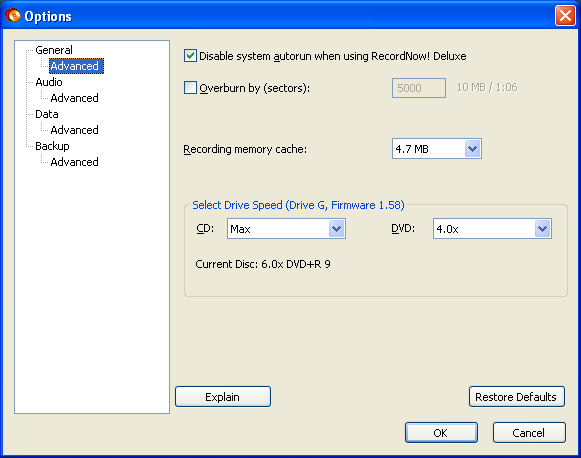Select Advanced under General

76,66
